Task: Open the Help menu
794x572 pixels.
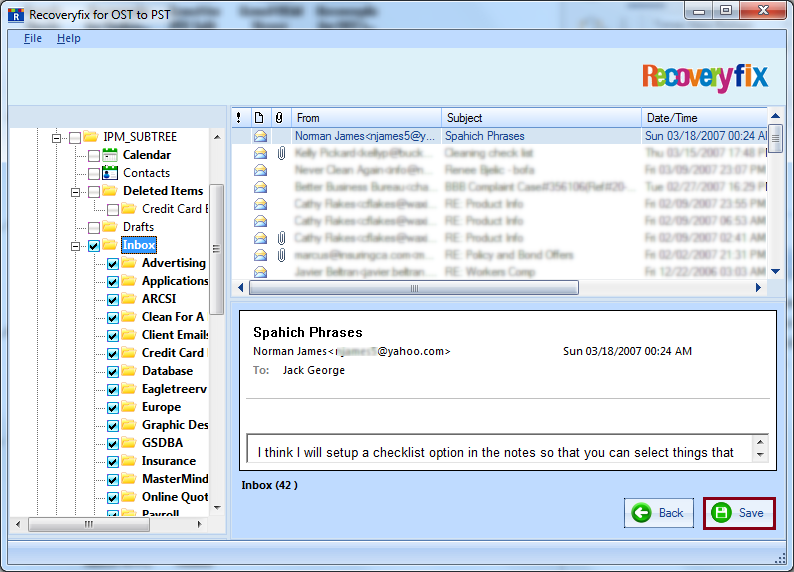Action: 69,38
